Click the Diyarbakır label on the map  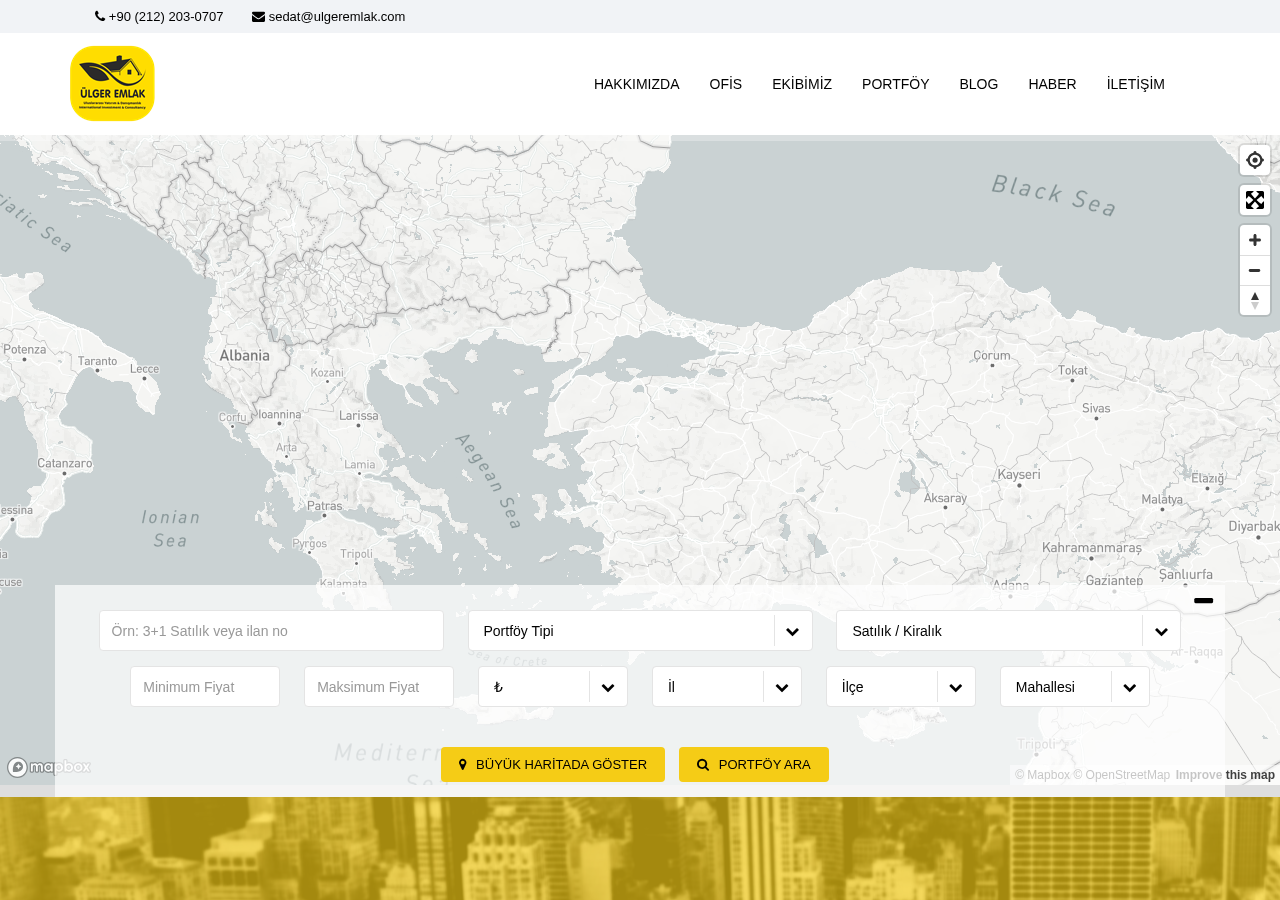pos(1254,526)
